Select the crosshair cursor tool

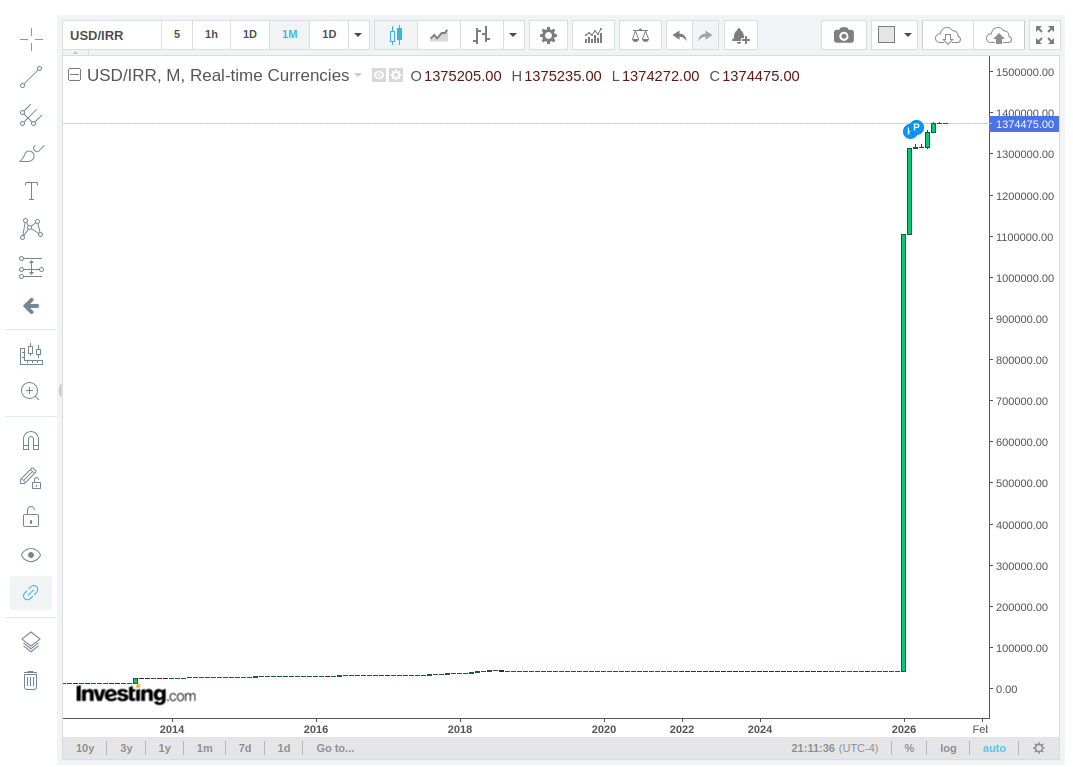31,39
